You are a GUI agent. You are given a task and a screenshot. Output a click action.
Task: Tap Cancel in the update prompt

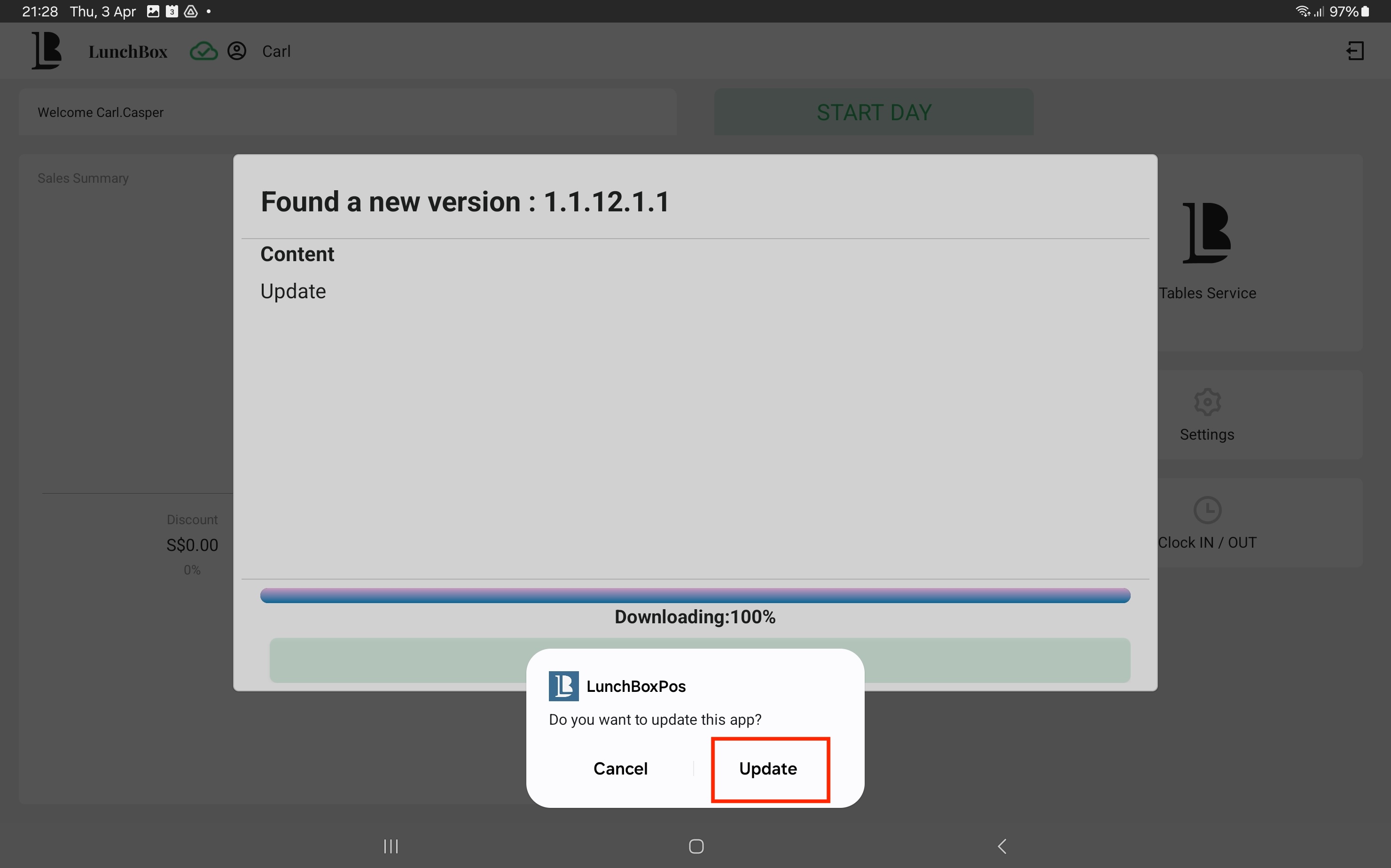[x=620, y=769]
